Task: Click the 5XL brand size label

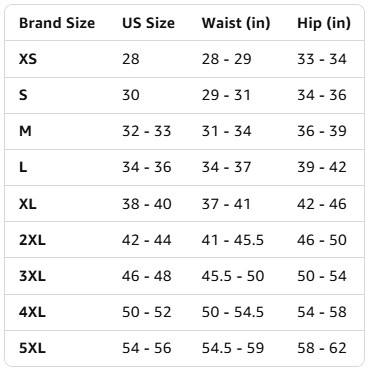Action: coord(32,348)
